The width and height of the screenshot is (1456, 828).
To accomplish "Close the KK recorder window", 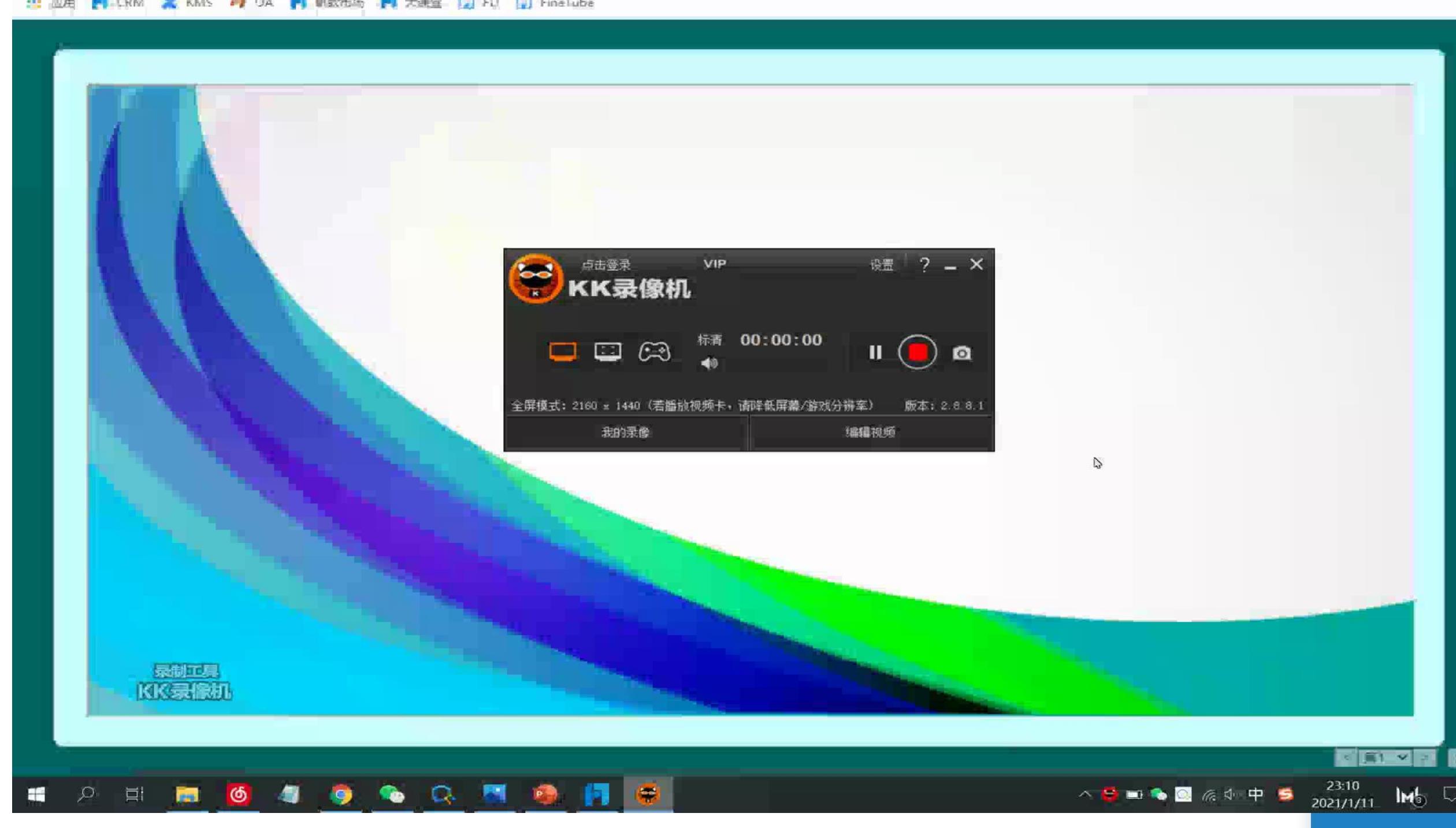I will pyautogui.click(x=976, y=264).
